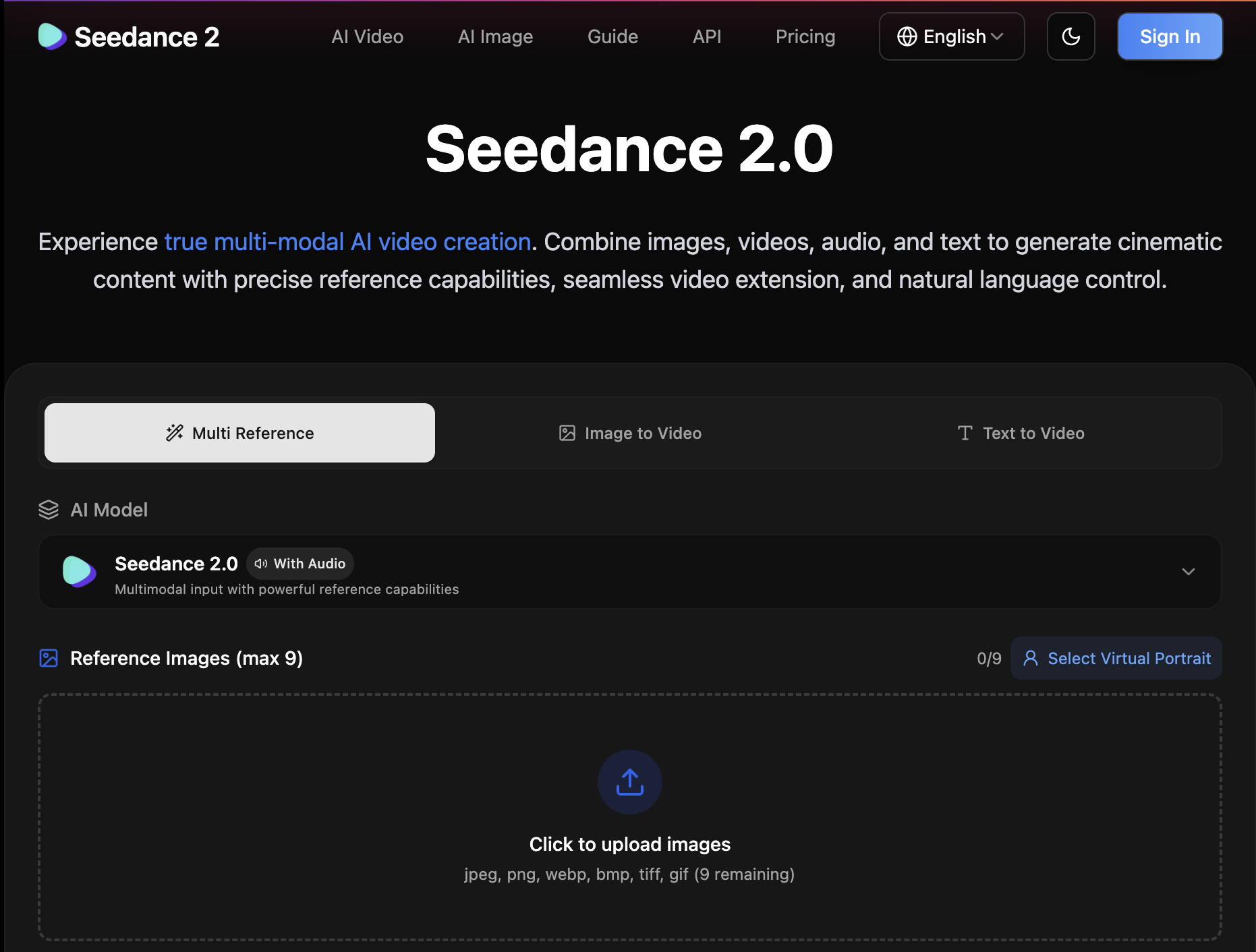Select the Multi Reference tab
1256x952 pixels.
click(239, 433)
